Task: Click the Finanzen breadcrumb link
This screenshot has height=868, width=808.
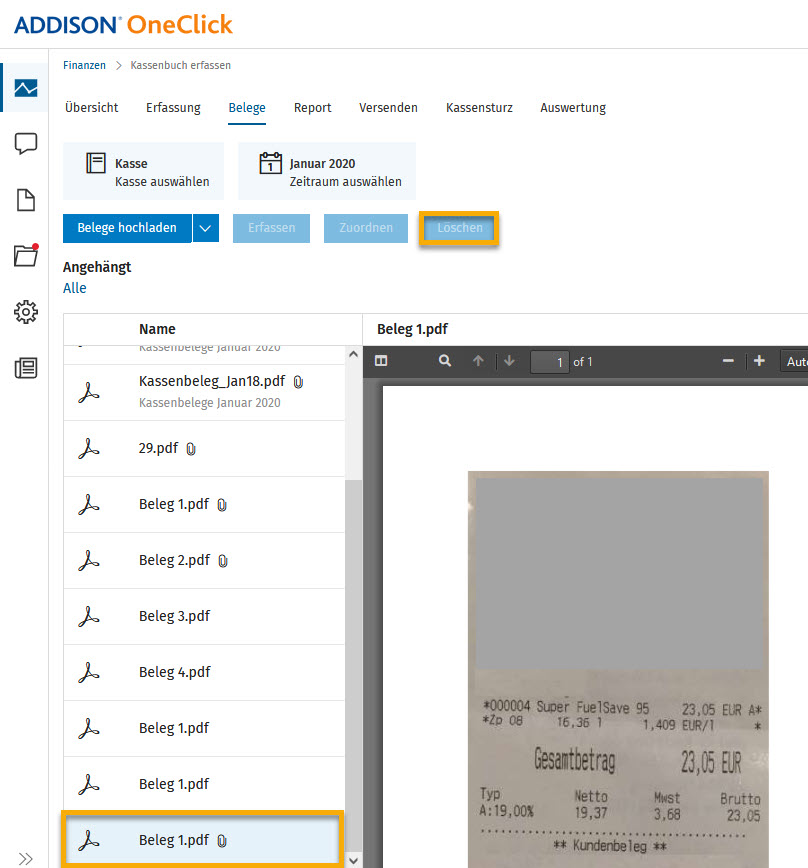Action: pyautogui.click(x=84, y=65)
